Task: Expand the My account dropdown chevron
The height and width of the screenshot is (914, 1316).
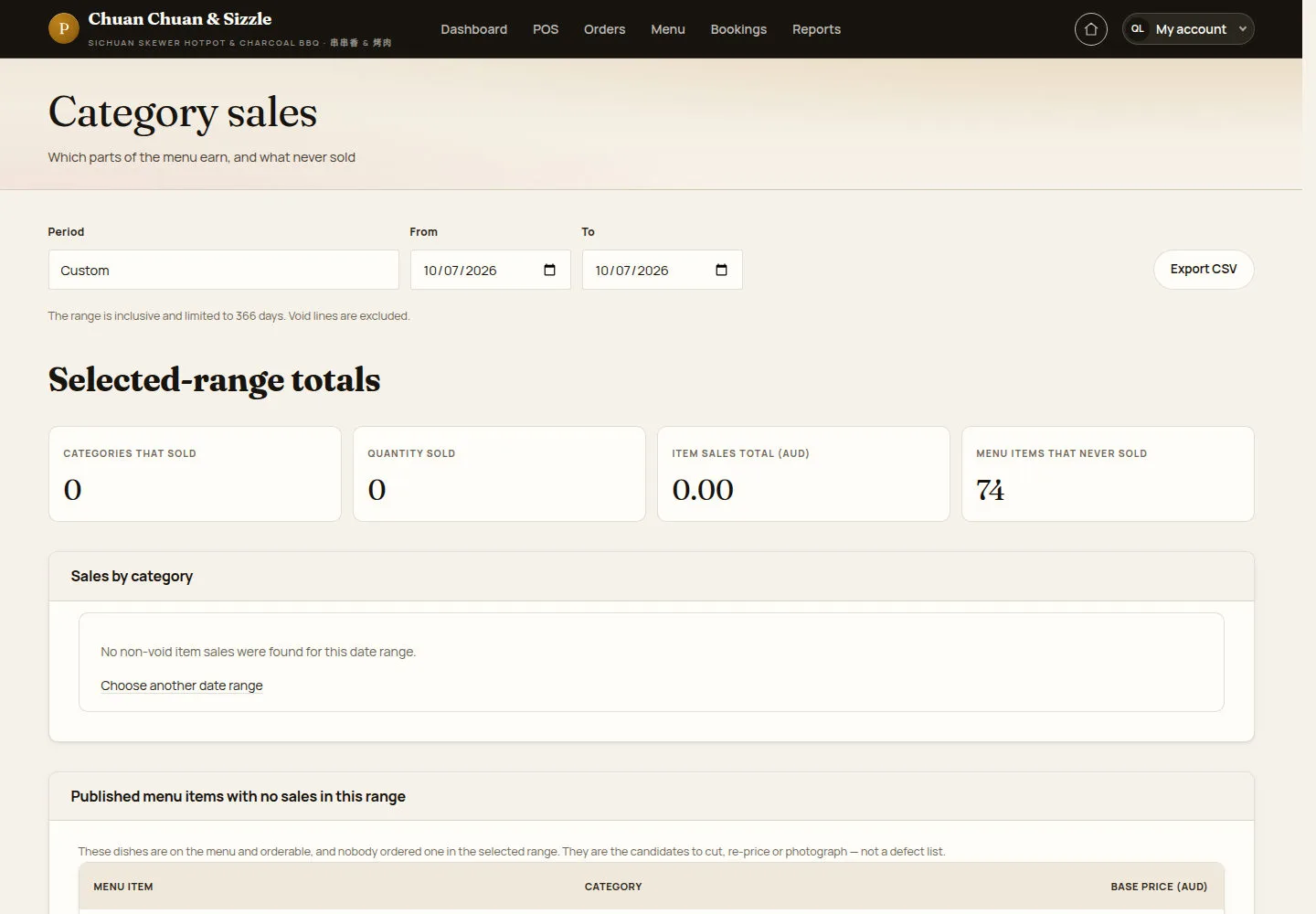Action: pos(1242,29)
